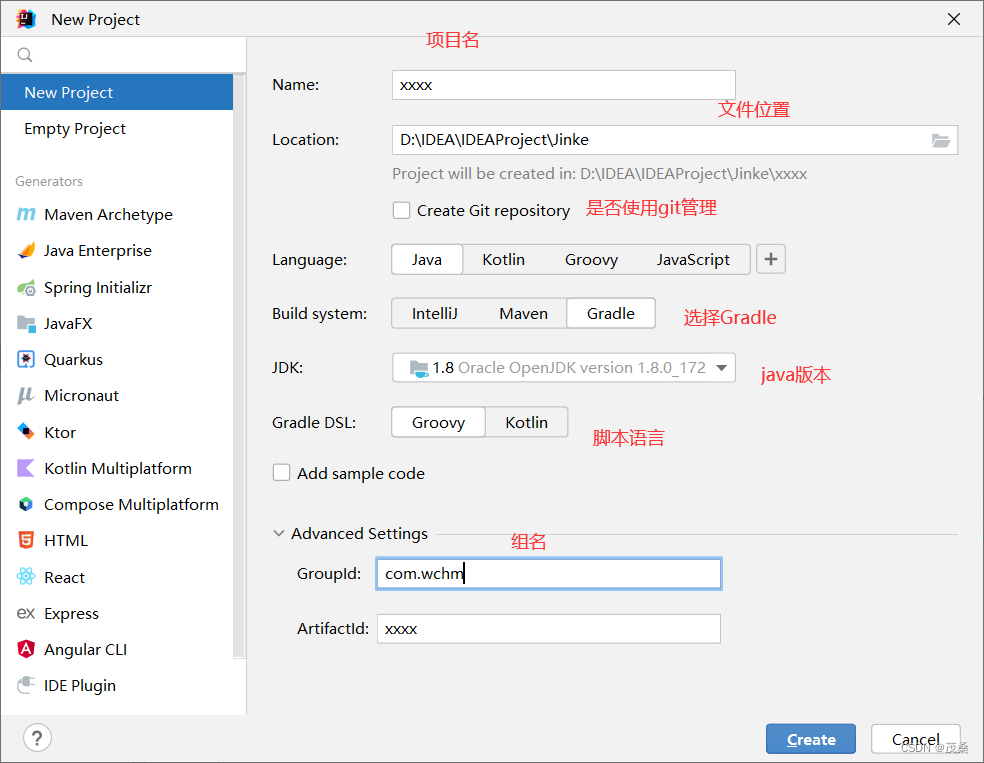Open the Maven Archetype generator
The image size is (984, 763).
pos(117,214)
